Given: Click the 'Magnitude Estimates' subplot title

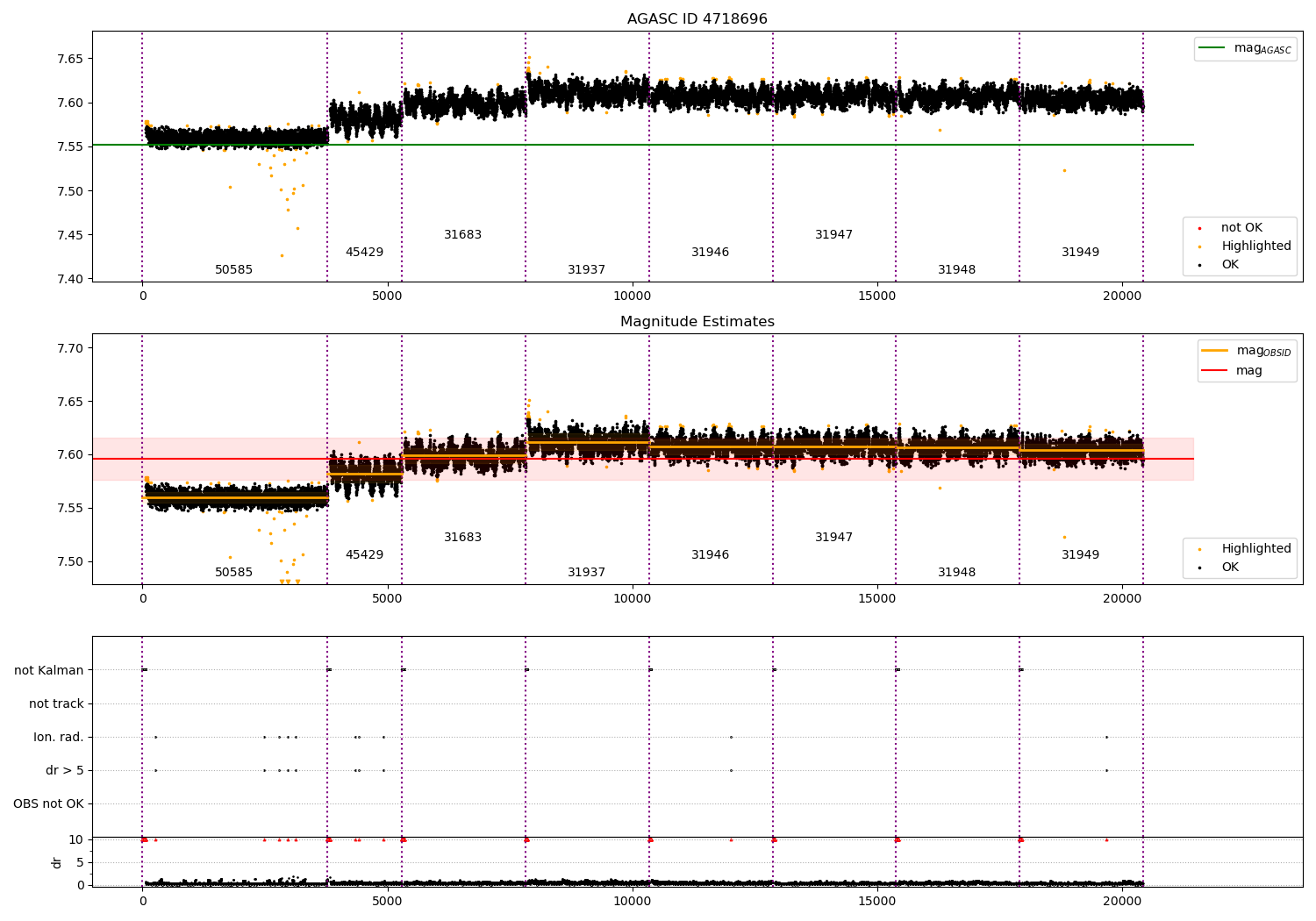Looking at the screenshot, I should point(697,322).
